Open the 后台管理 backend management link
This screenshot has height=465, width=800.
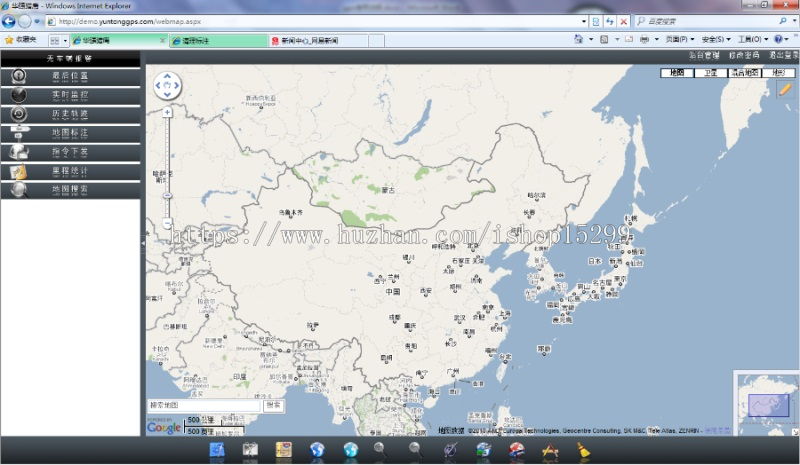(x=704, y=55)
